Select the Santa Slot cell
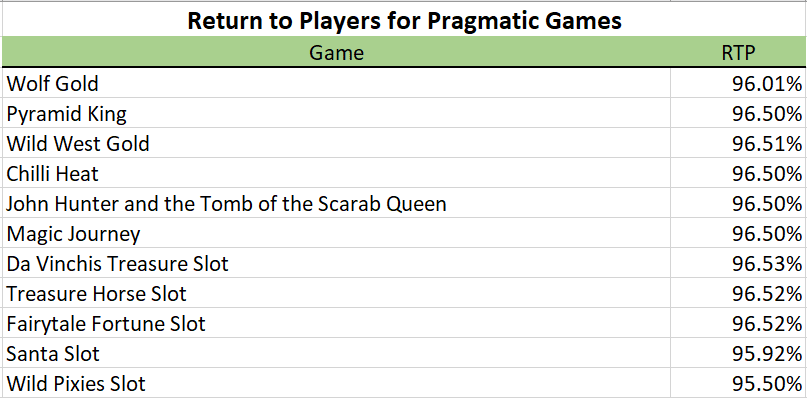This screenshot has width=807, height=398. click(337, 353)
